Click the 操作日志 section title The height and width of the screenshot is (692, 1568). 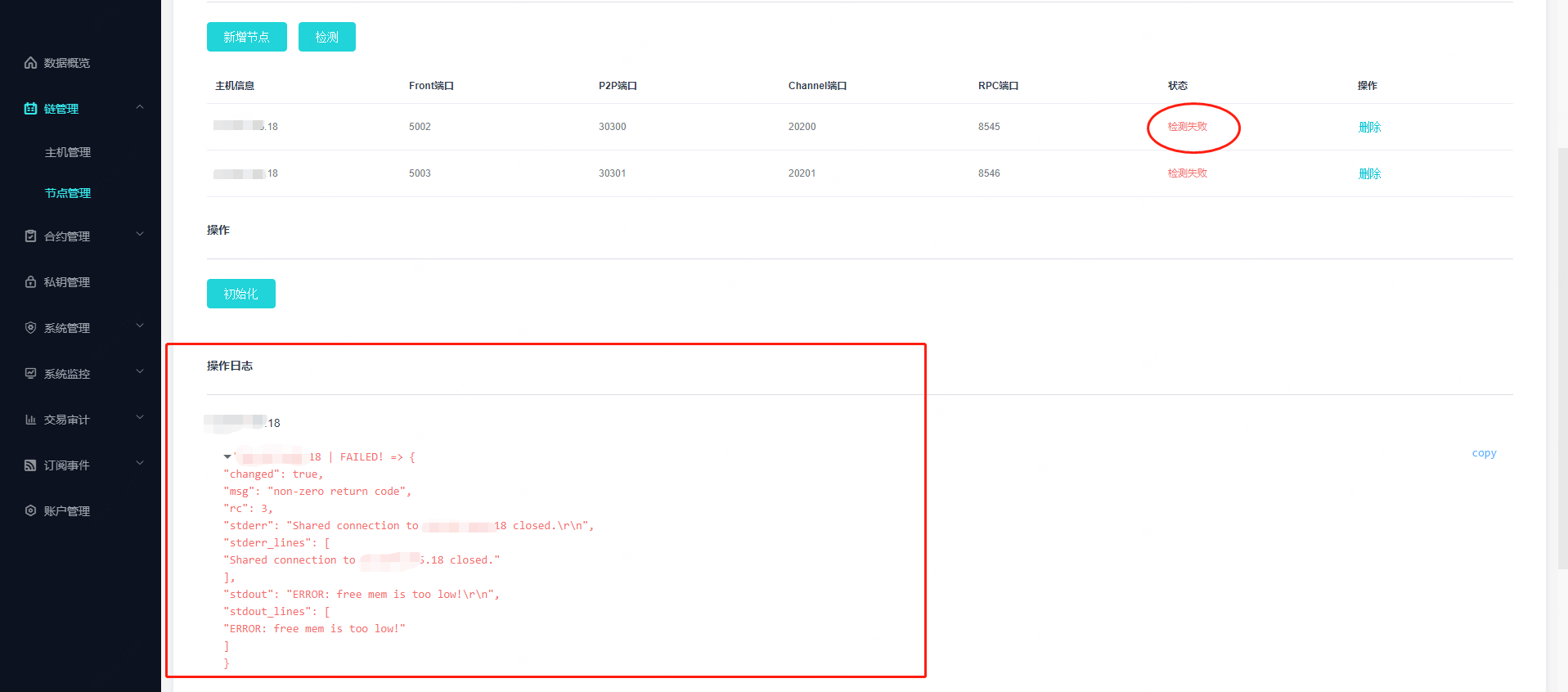(x=230, y=366)
